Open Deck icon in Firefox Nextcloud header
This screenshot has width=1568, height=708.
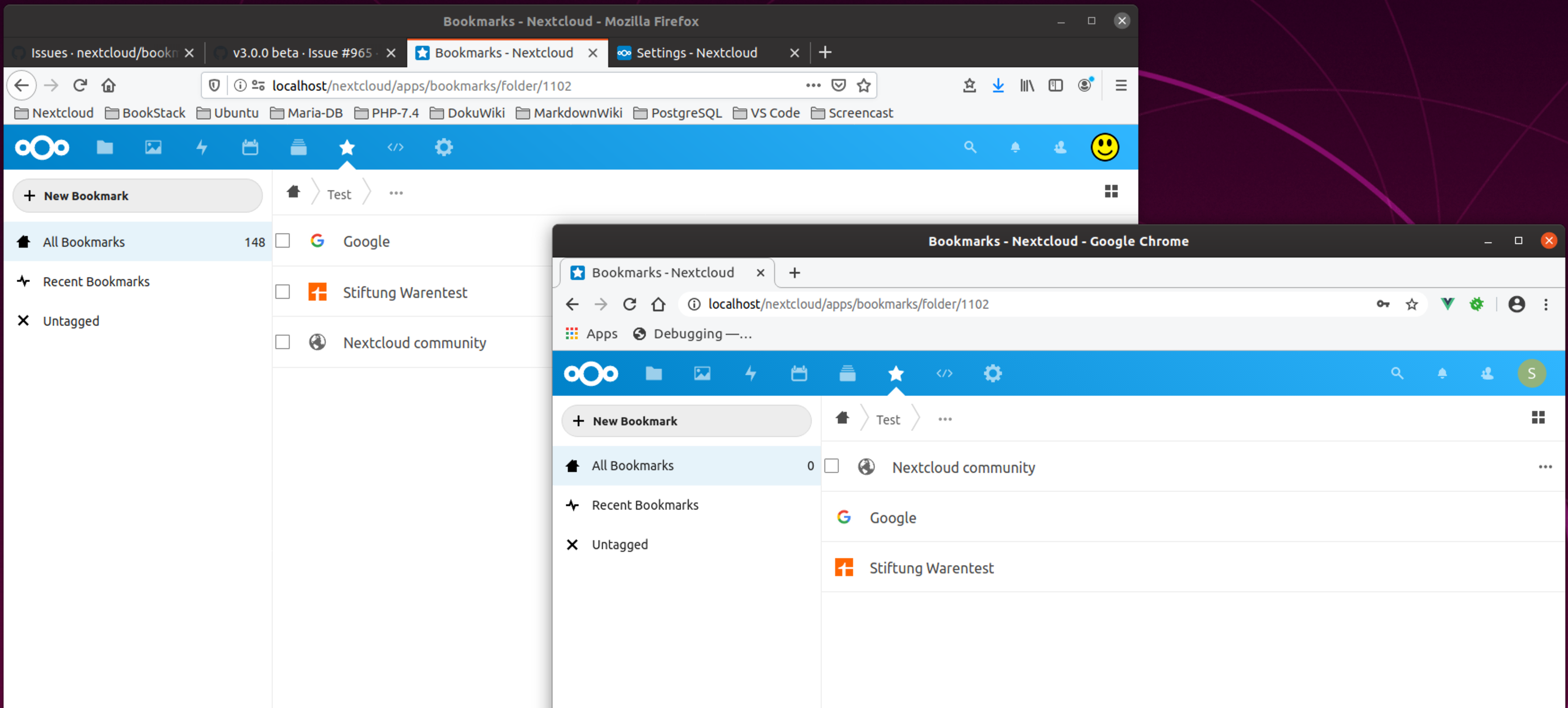coord(298,147)
